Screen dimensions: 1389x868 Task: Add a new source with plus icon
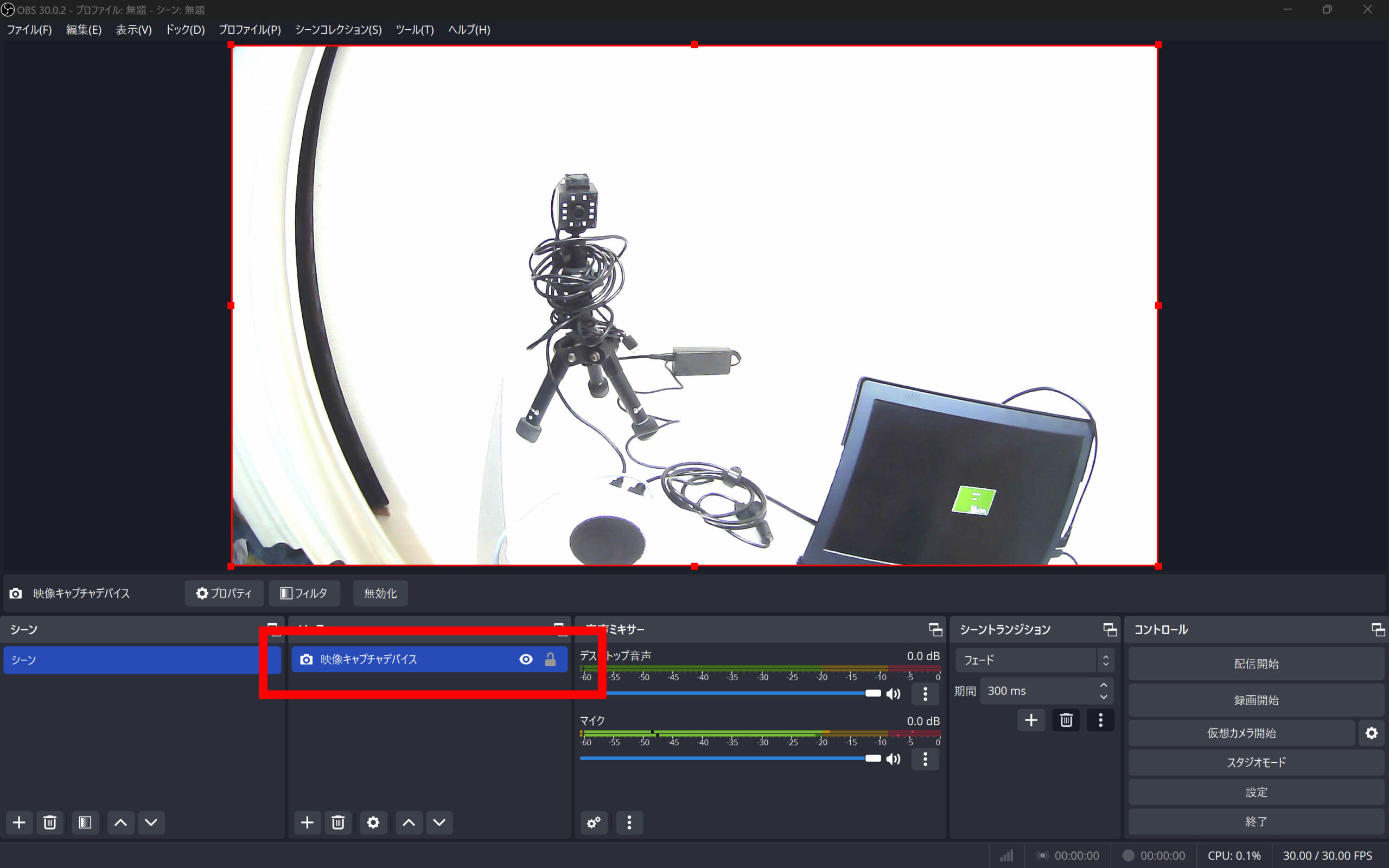click(x=307, y=822)
